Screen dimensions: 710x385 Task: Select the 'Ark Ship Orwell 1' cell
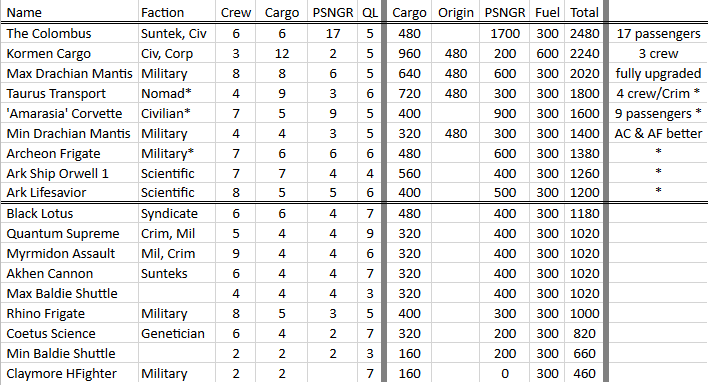click(69, 173)
